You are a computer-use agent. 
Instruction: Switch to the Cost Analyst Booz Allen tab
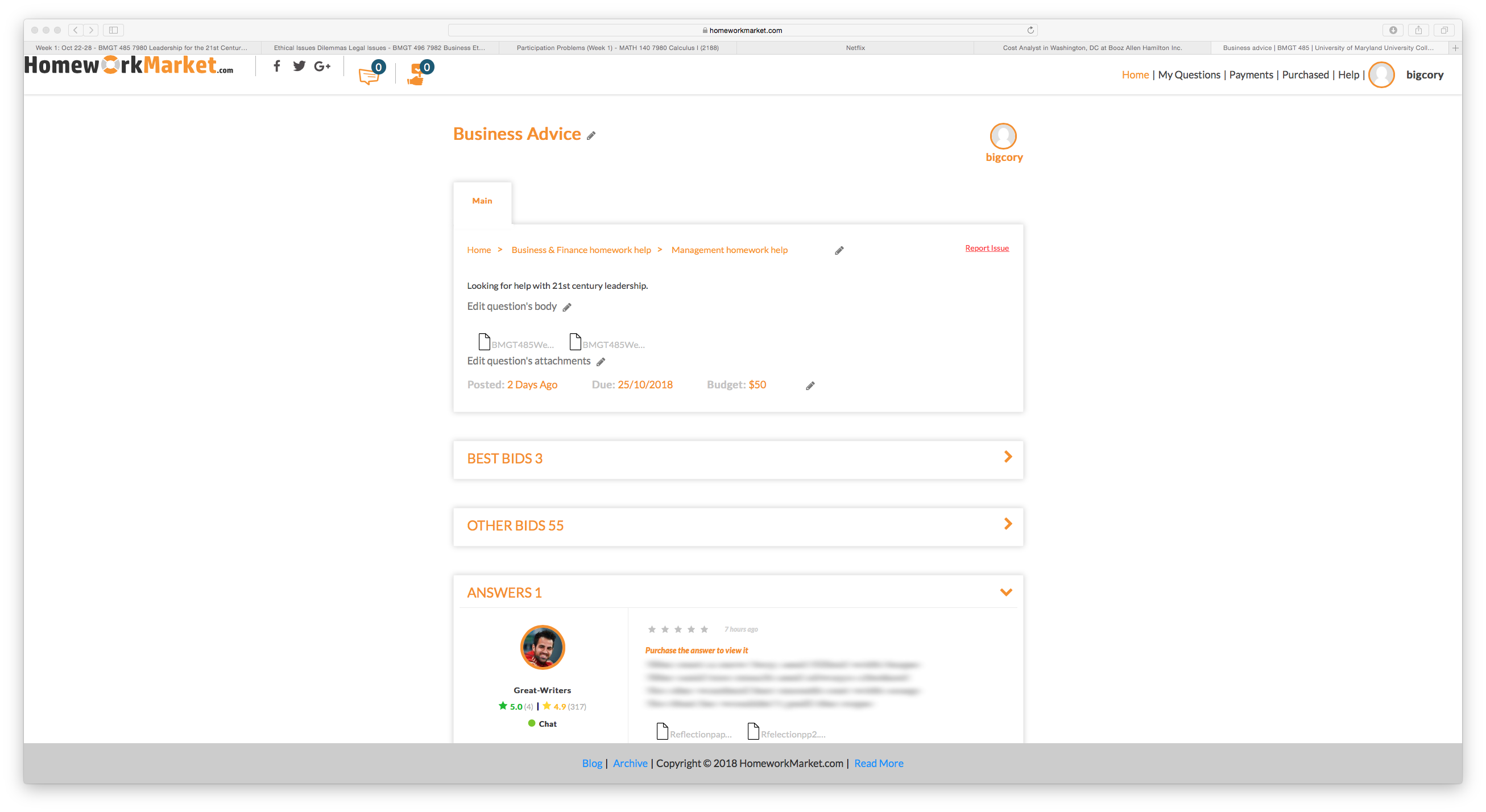1092,48
